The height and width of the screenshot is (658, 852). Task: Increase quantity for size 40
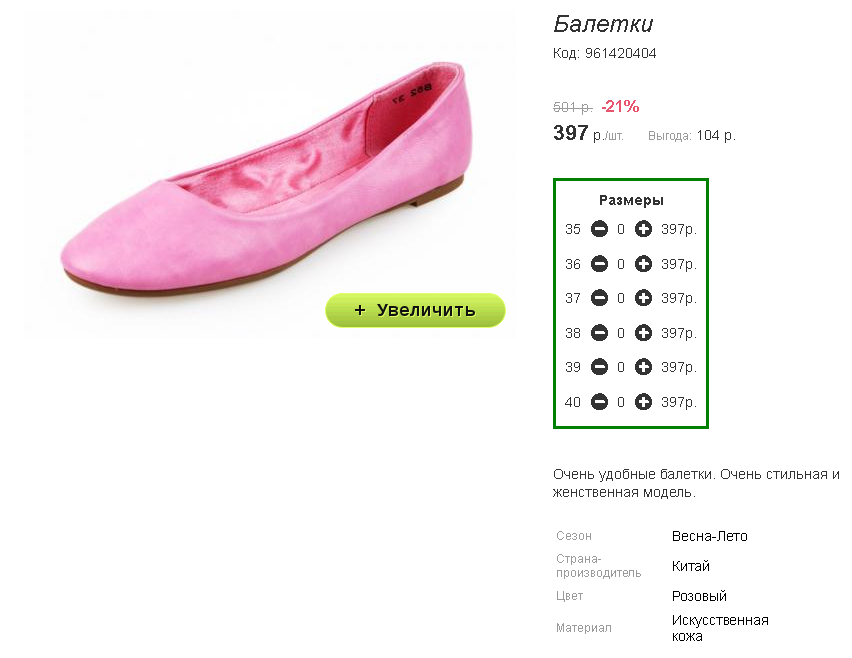click(x=643, y=402)
